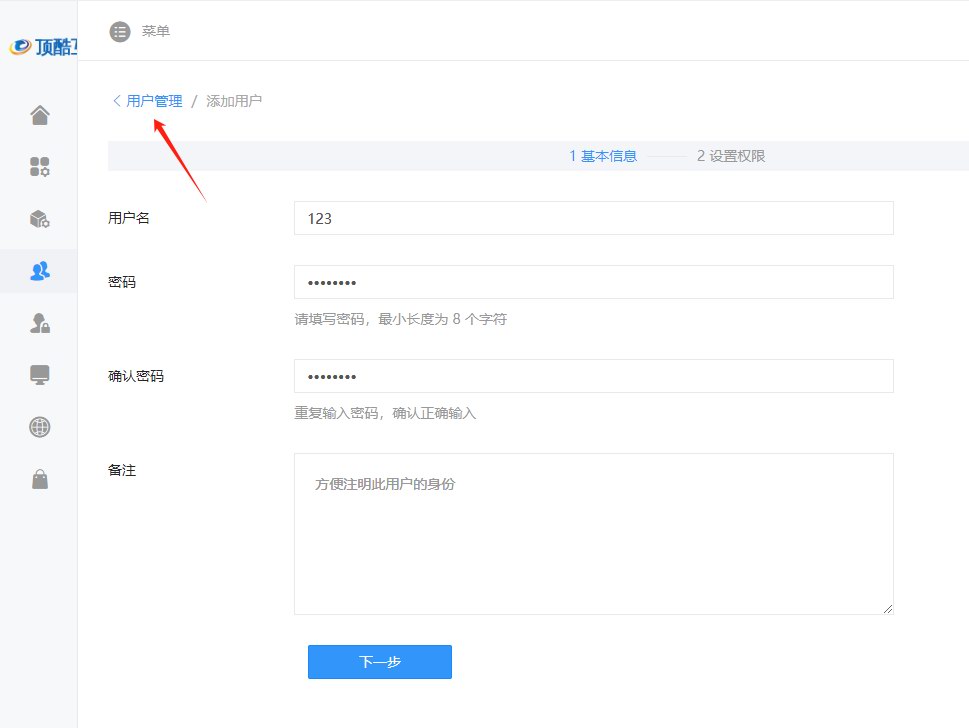Focus the 密码 input field
Viewport: 969px width, 728px height.
point(594,282)
